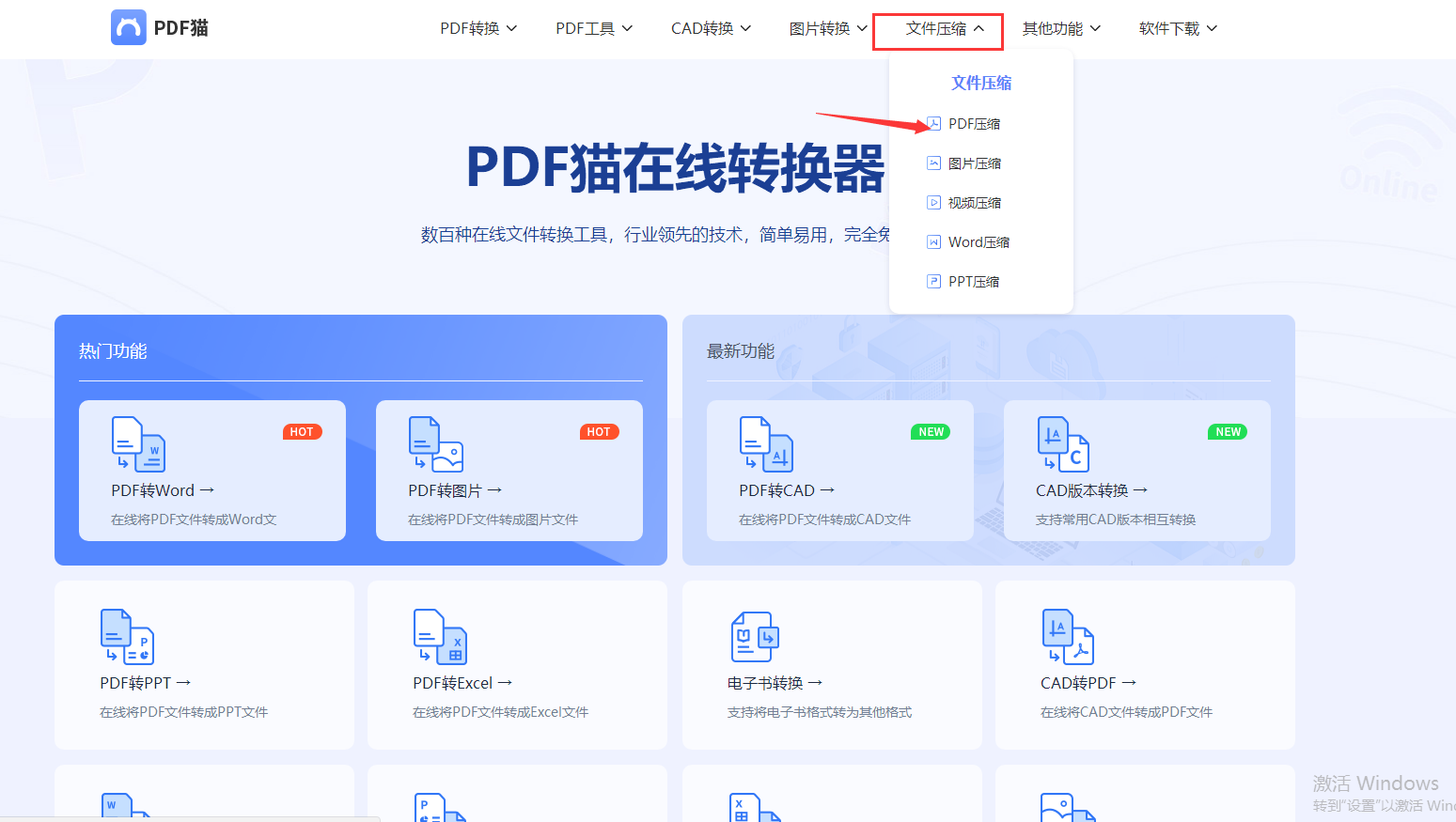Click the 文件压缩 dropdown header
The image size is (1456, 822).
point(981,83)
